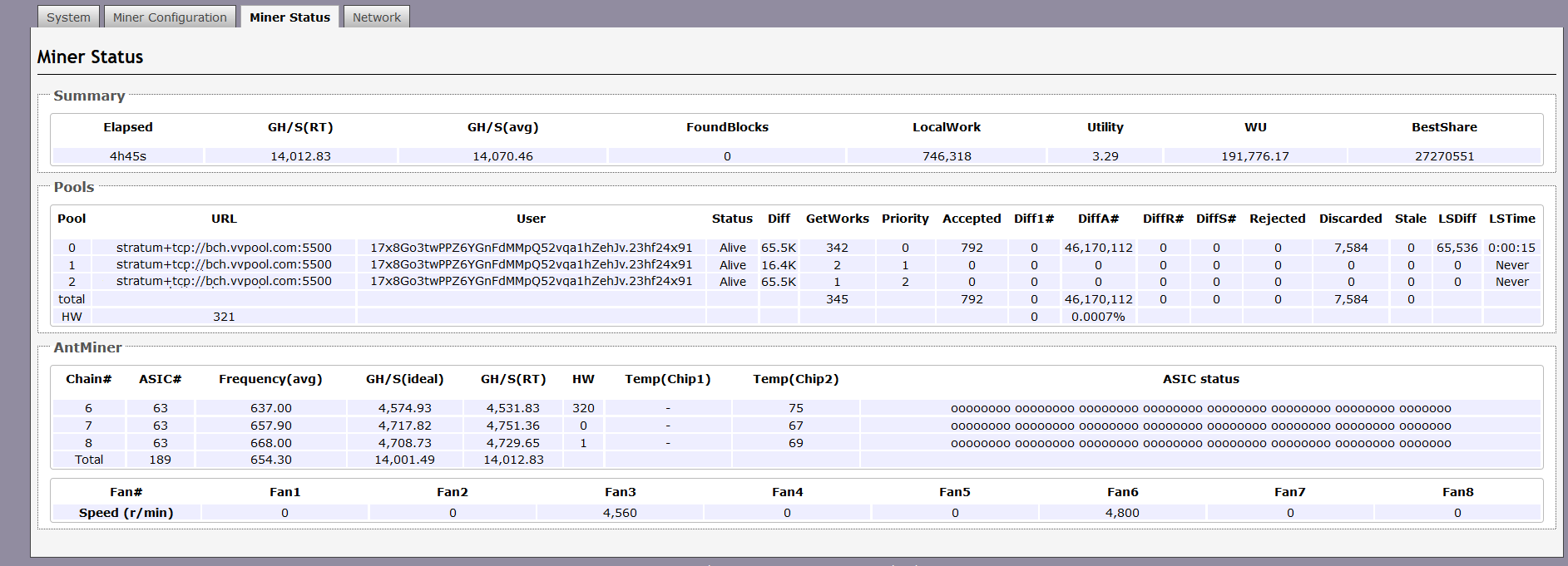Click chain 7 frequency value 657.90
The width and height of the screenshot is (1568, 566).
tap(270, 426)
